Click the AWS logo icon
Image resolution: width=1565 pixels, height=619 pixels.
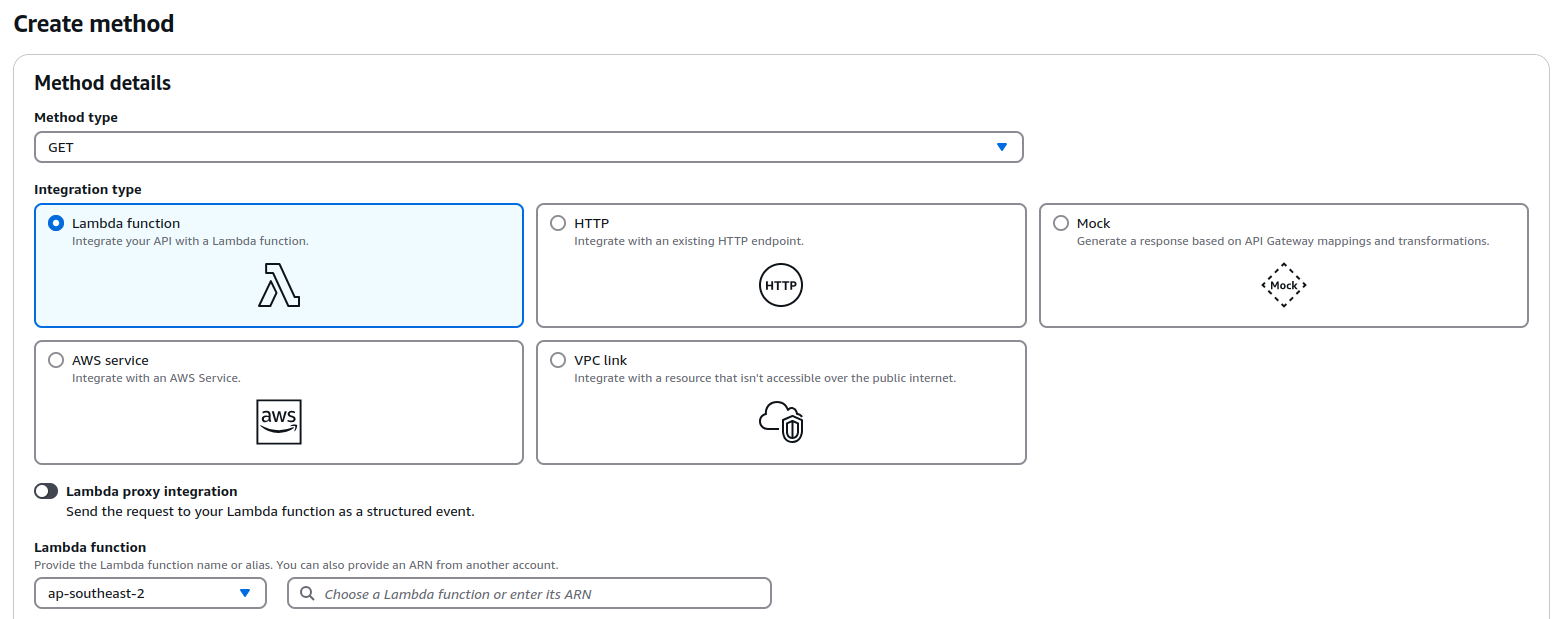coord(279,422)
